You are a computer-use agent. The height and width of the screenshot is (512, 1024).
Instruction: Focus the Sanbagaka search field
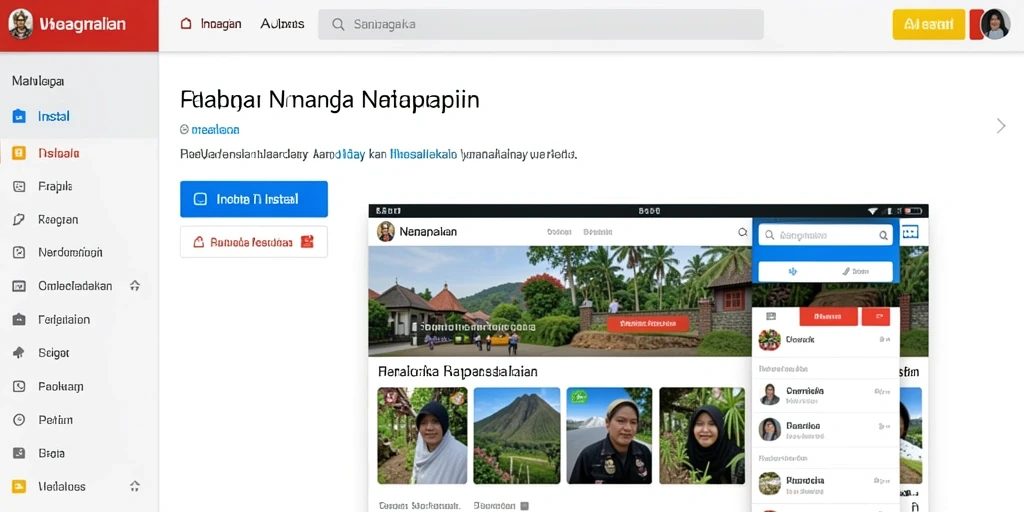[541, 24]
